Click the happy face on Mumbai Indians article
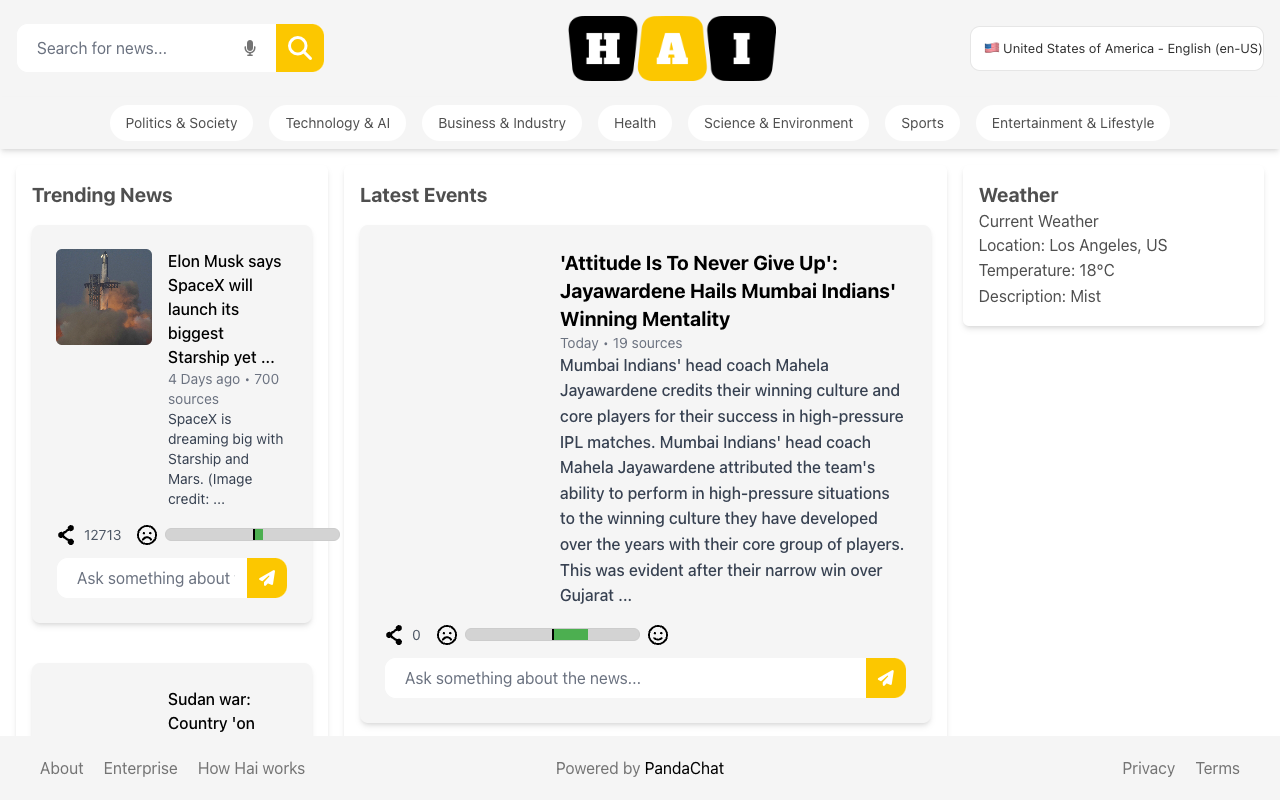This screenshot has height=800, width=1280. (x=658, y=635)
